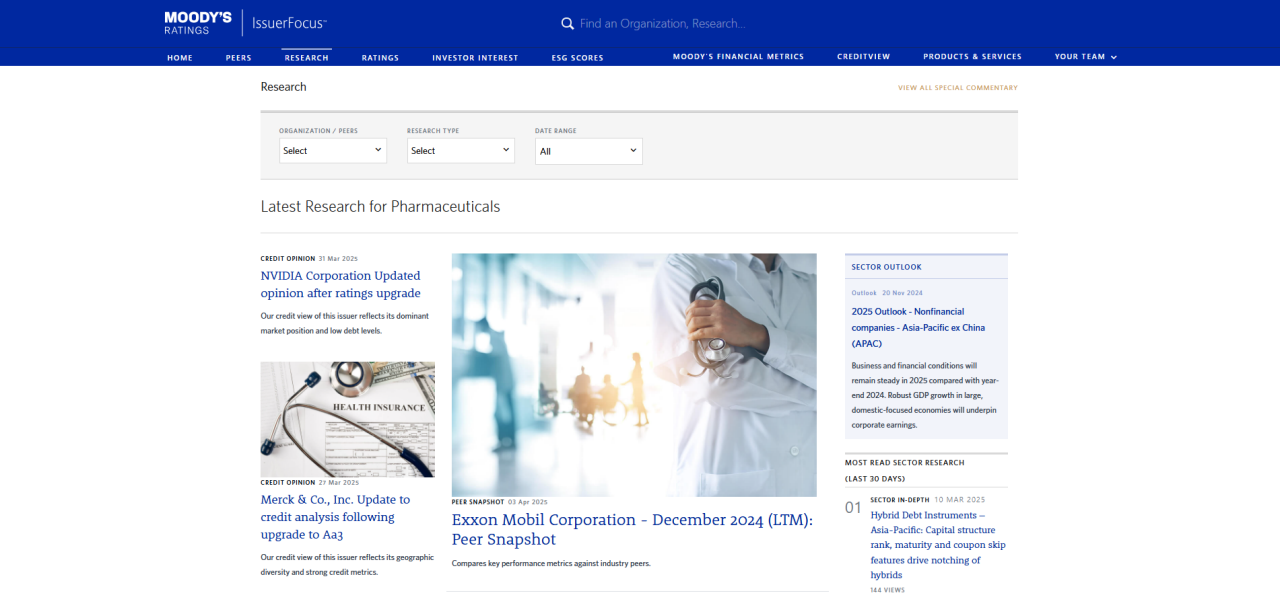Open ESG Scores page
The height and width of the screenshot is (593, 1280).
tap(577, 58)
